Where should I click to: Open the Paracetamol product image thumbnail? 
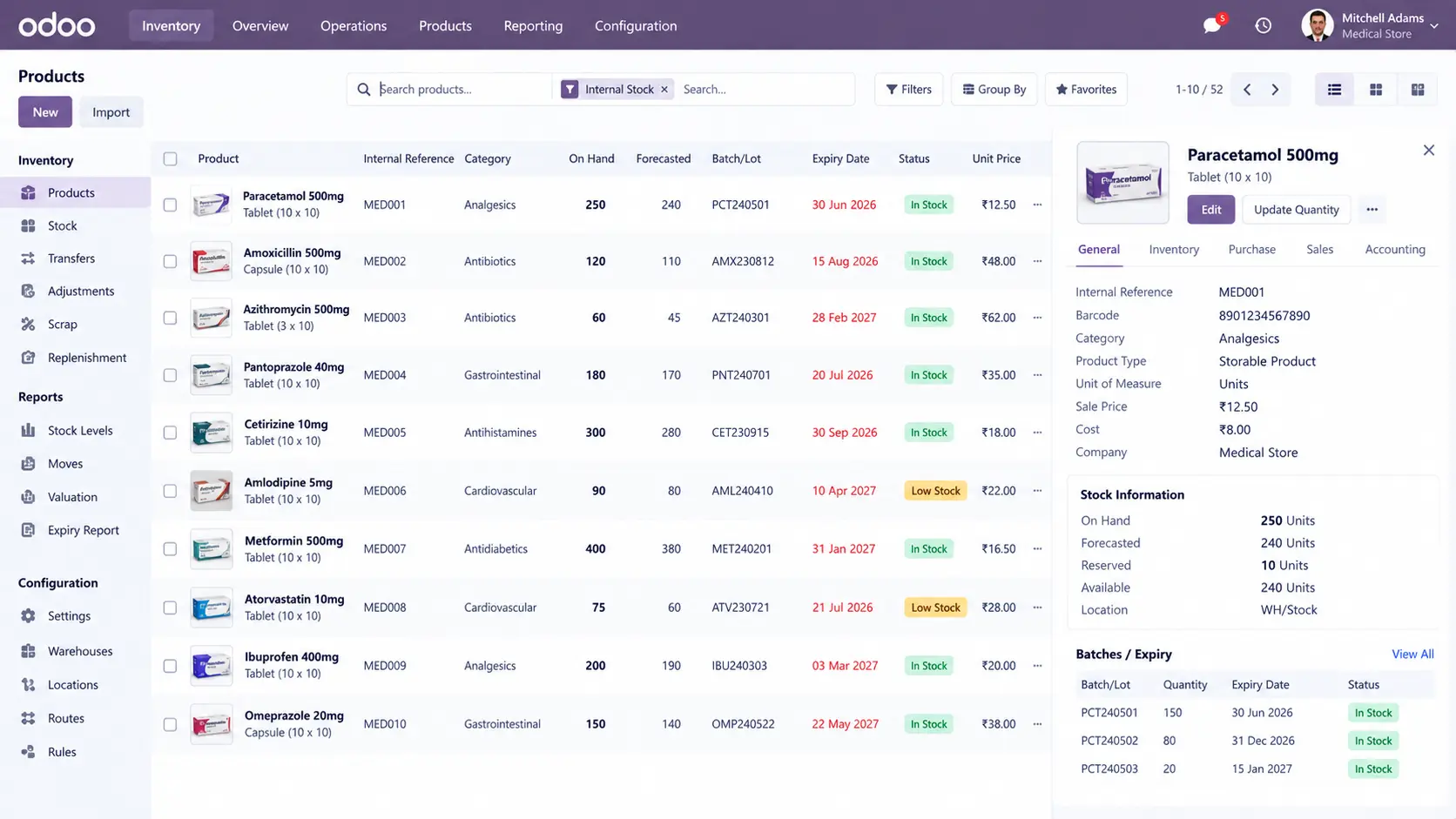(x=1122, y=183)
